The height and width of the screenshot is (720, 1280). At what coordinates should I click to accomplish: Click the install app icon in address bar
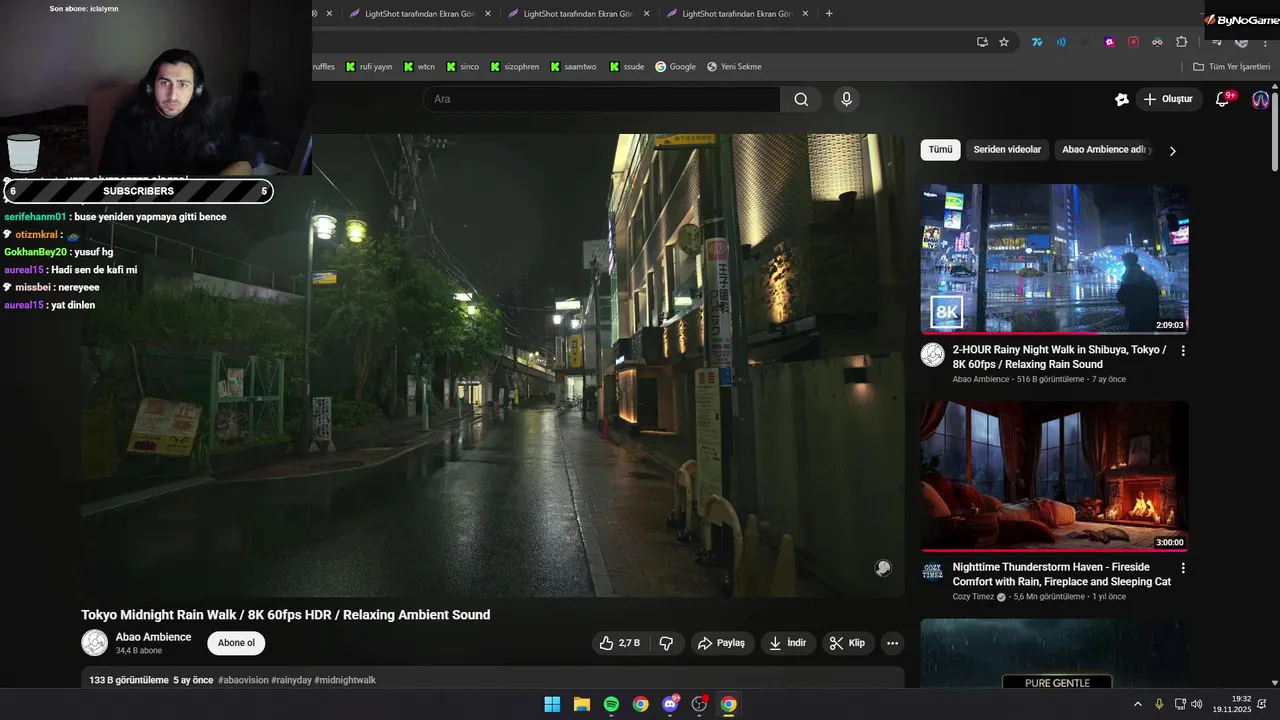[982, 42]
